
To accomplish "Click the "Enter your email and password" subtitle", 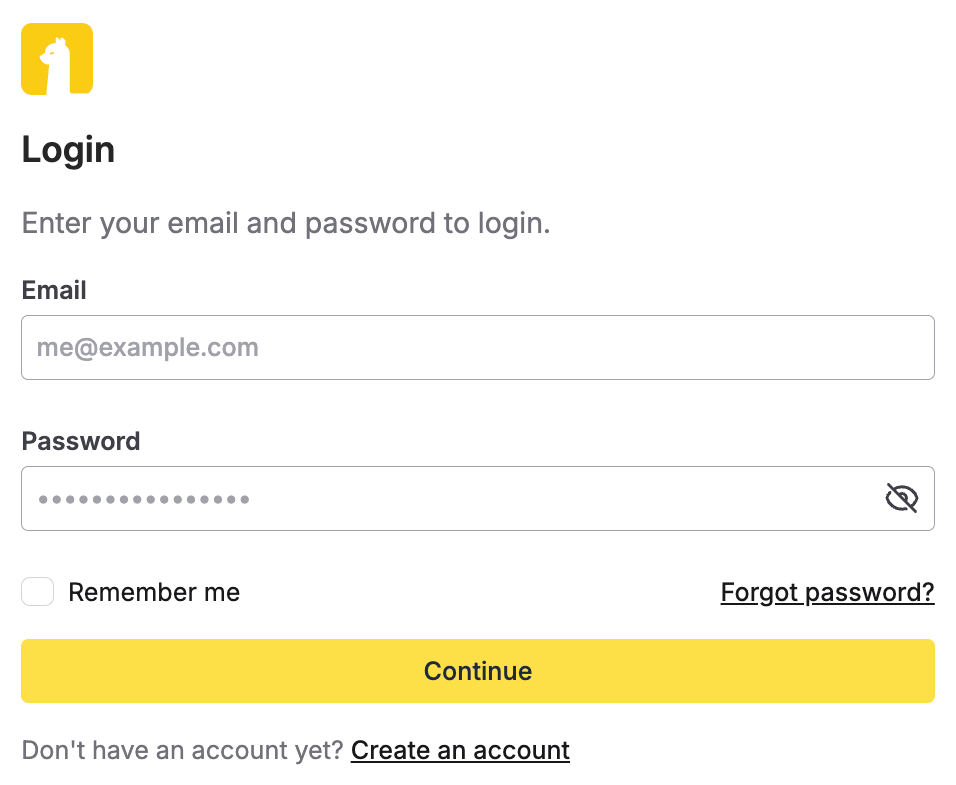I will pos(286,222).
